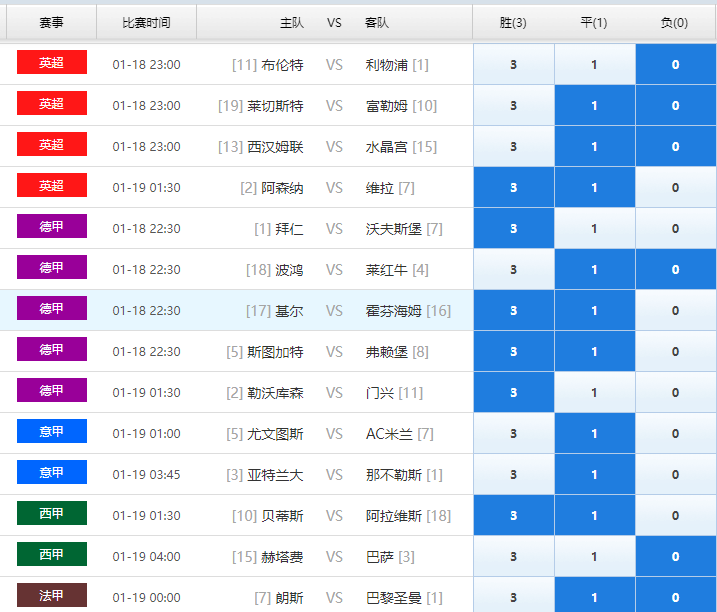Deselect win (3) for 拜仁 vs 沃夫斯堡
717x612 pixels.
(x=514, y=228)
